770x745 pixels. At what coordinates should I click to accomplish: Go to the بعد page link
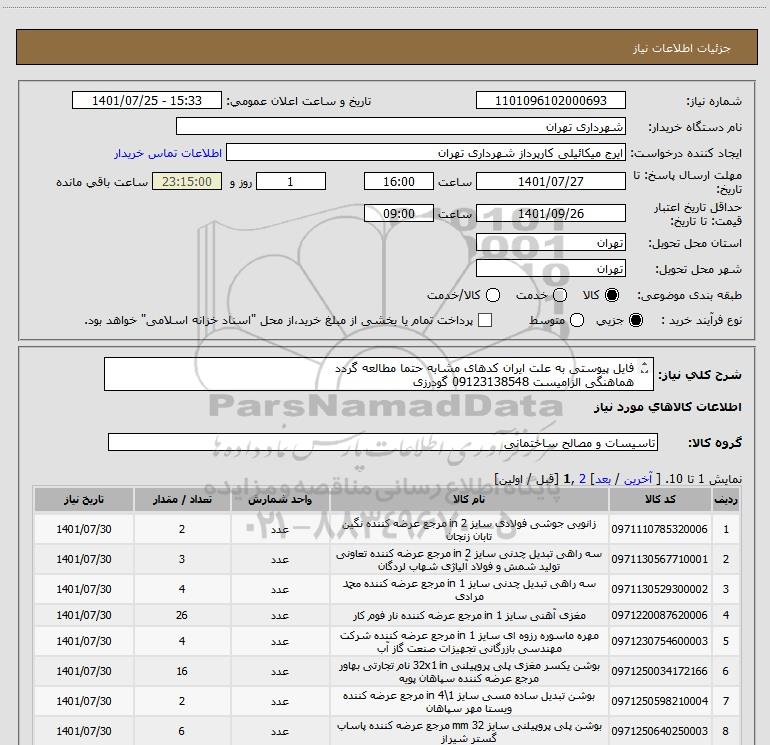[603, 479]
